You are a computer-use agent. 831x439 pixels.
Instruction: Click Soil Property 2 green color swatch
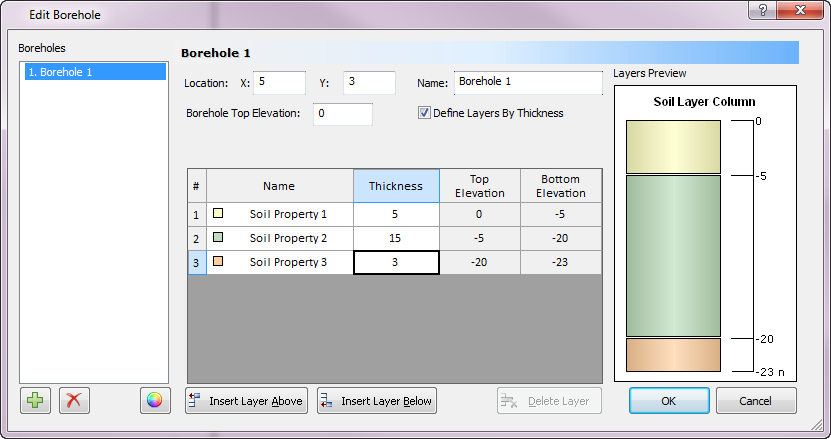click(218, 237)
